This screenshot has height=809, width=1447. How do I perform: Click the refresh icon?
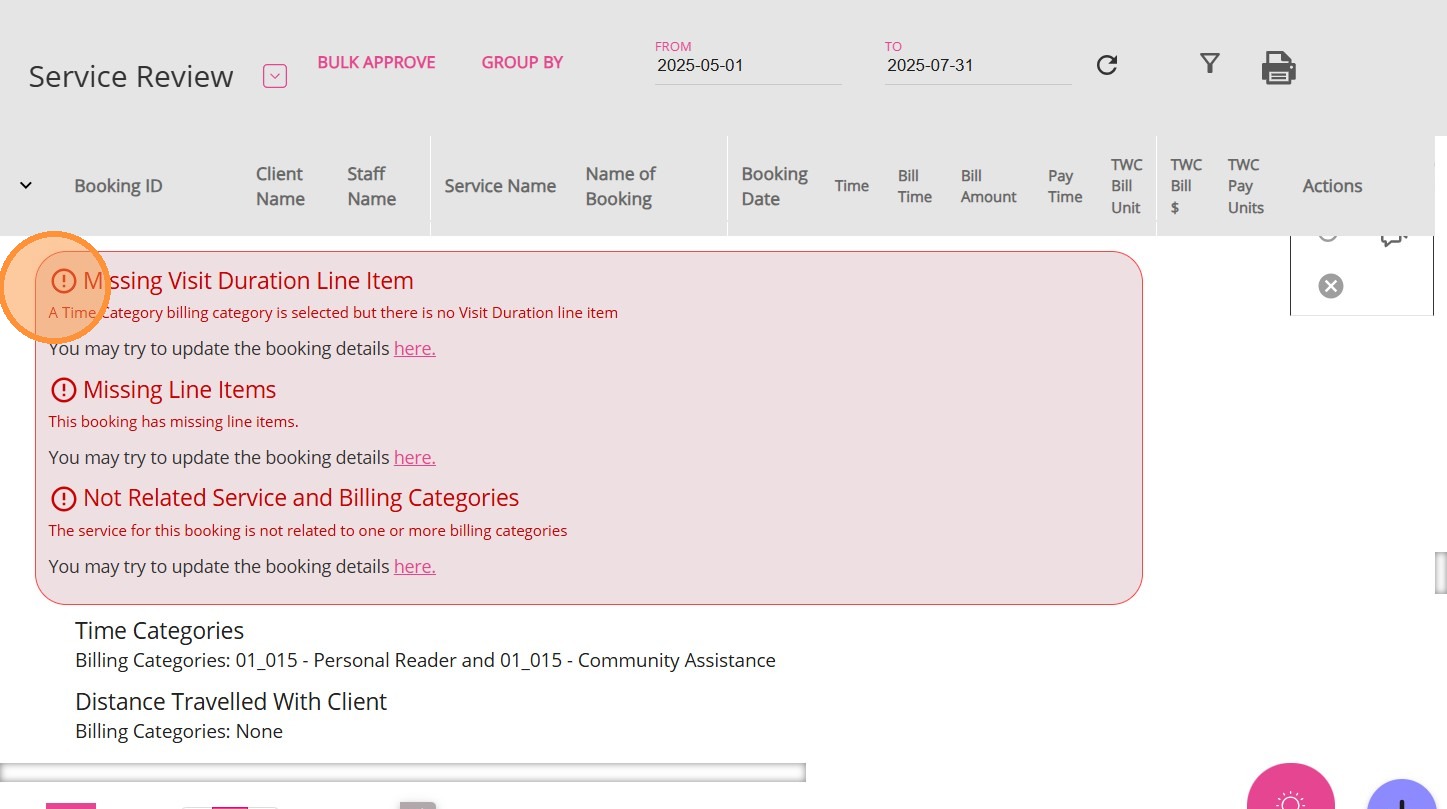click(x=1107, y=66)
